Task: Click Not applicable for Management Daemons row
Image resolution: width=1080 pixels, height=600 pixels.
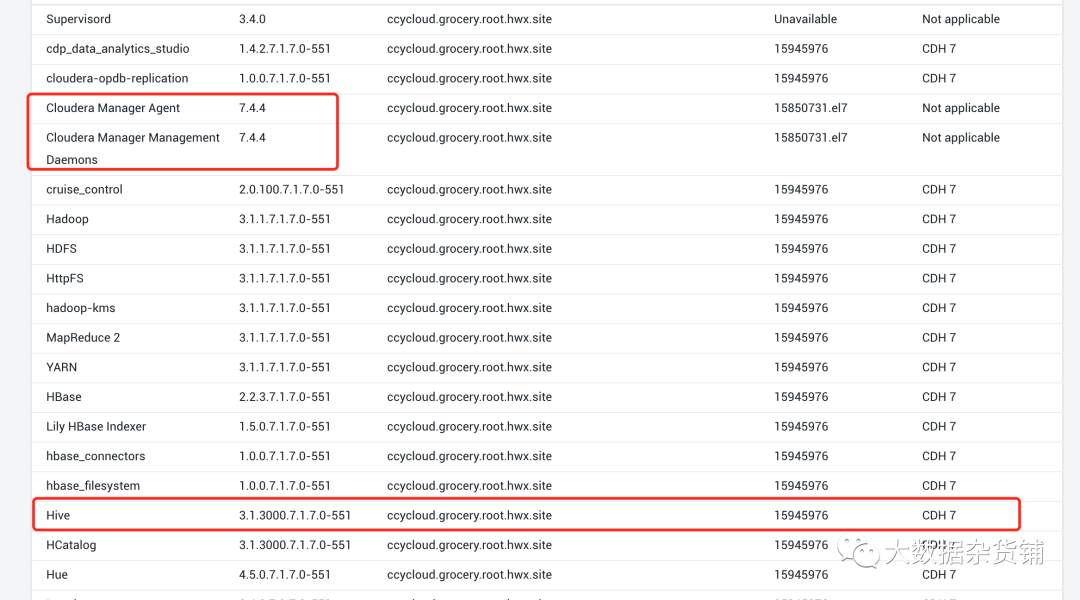Action: [x=961, y=138]
